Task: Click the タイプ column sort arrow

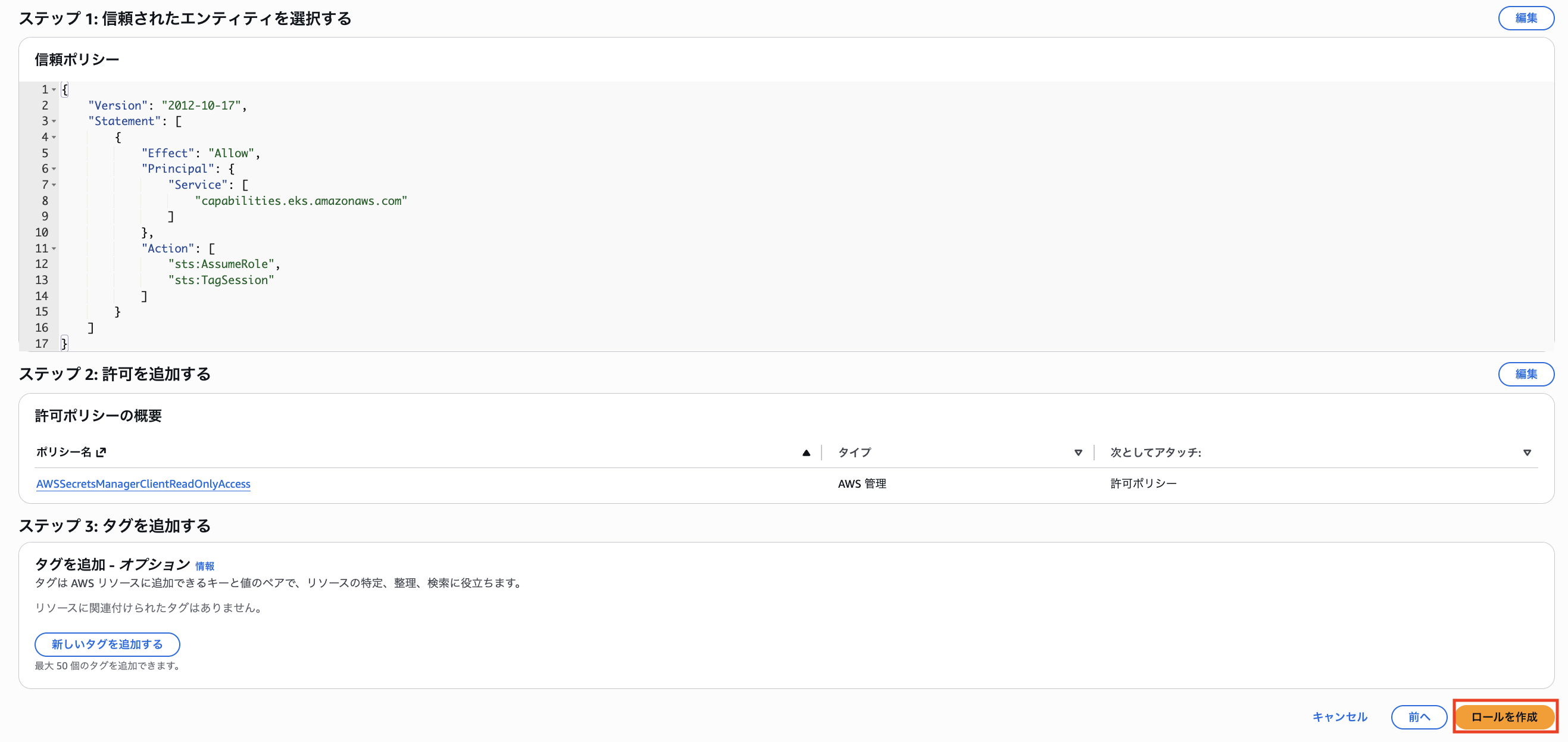Action: click(1078, 452)
